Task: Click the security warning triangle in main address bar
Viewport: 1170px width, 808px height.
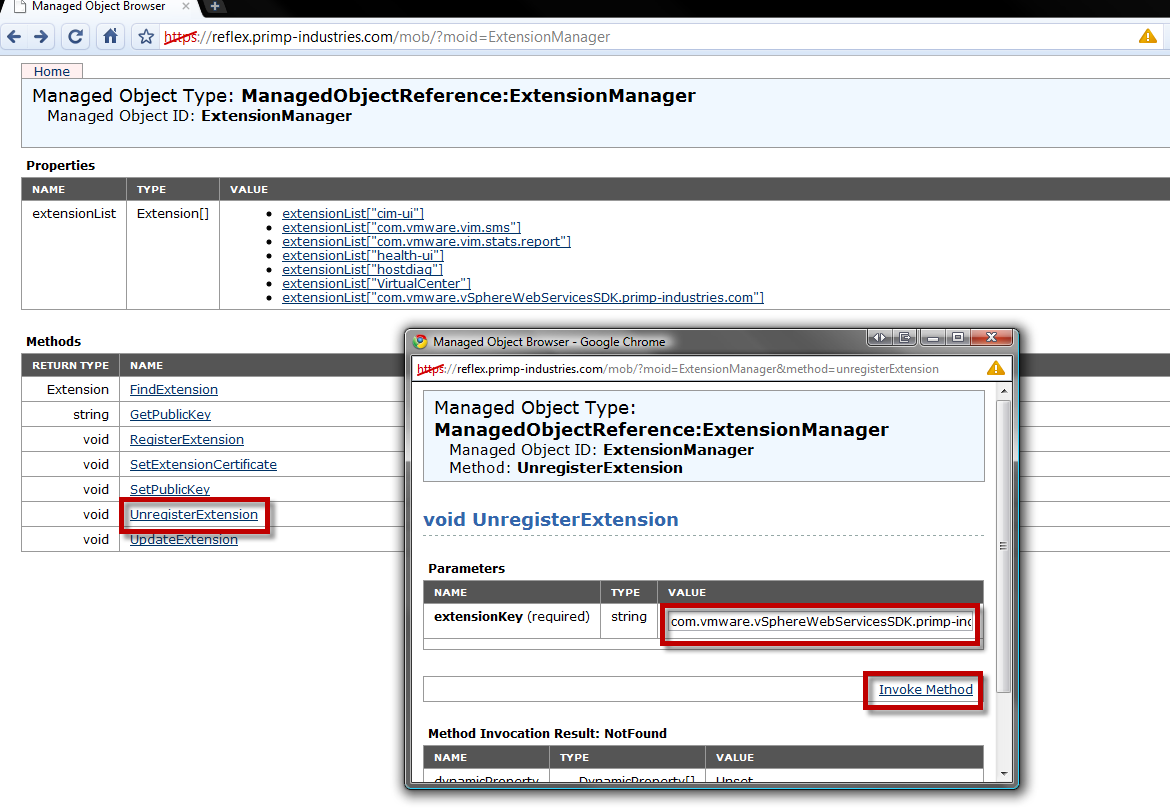Action: coord(1148,36)
